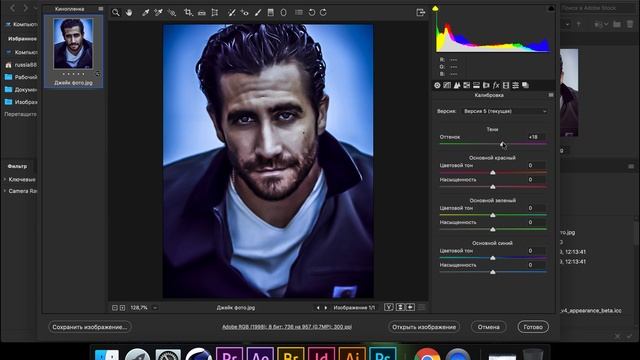Select the Radial Filter tool
Image resolution: width=640 pixels, height=360 pixels.
coord(284,13)
